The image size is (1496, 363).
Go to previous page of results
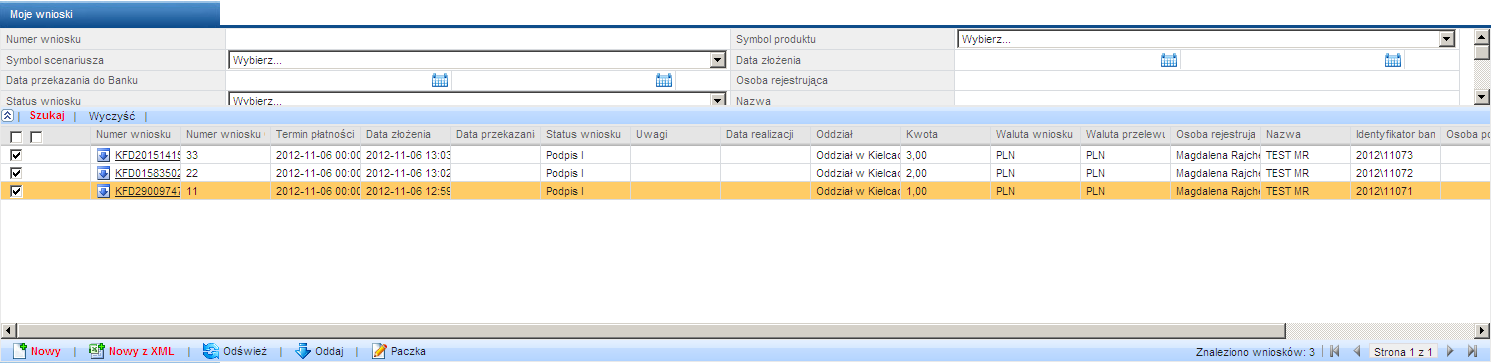point(1357,352)
